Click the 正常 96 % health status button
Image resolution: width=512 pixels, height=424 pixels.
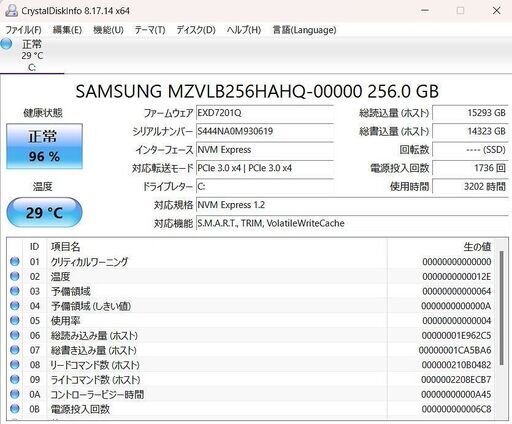tap(44, 146)
